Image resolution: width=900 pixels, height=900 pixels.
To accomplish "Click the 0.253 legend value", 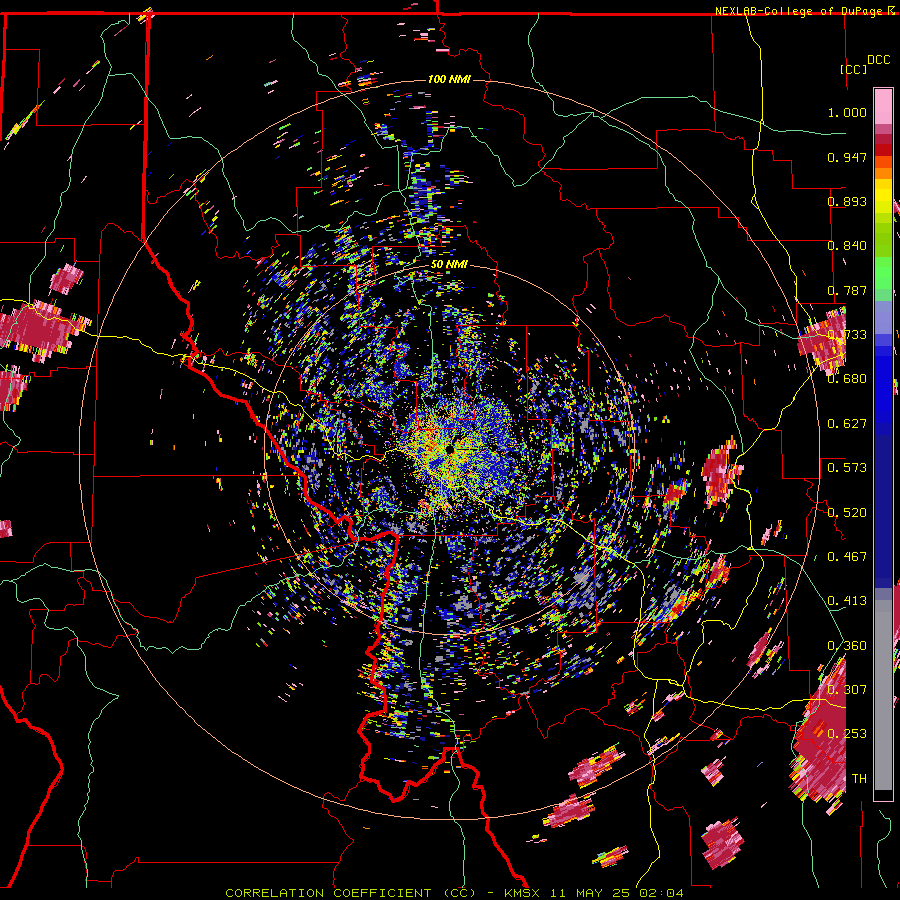I will click(847, 733).
